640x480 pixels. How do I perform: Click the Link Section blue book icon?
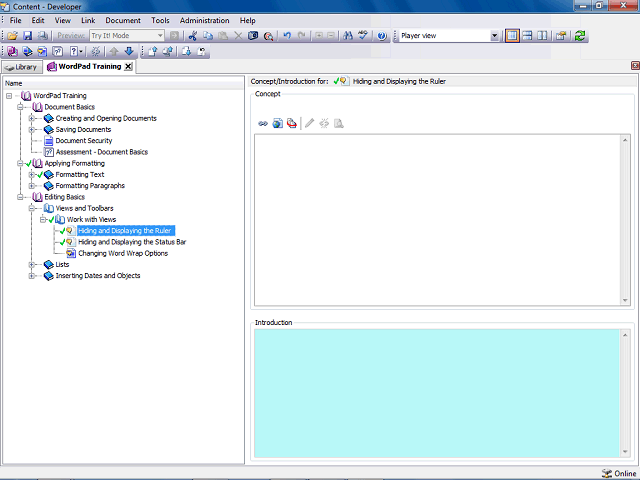[x=27, y=51]
